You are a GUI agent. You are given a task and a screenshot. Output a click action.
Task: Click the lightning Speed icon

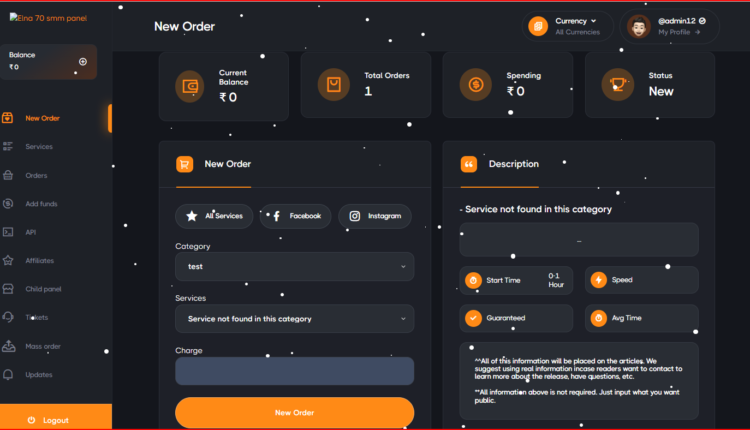point(598,280)
